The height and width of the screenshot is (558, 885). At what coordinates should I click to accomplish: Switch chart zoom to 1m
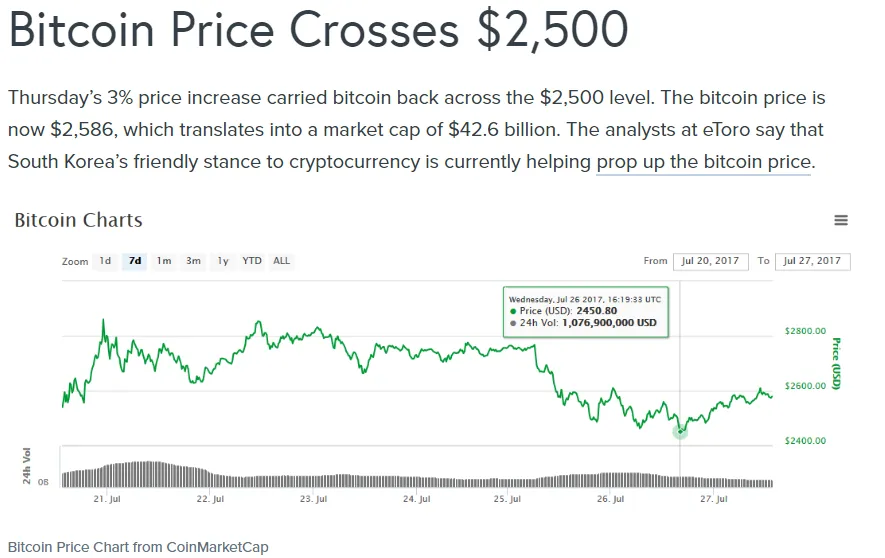(164, 261)
